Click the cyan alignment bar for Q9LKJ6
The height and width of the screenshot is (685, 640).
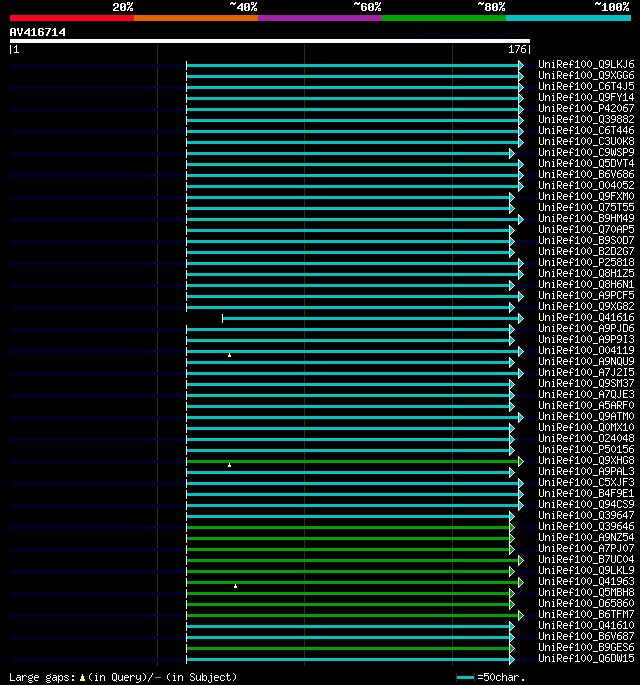[352, 66]
